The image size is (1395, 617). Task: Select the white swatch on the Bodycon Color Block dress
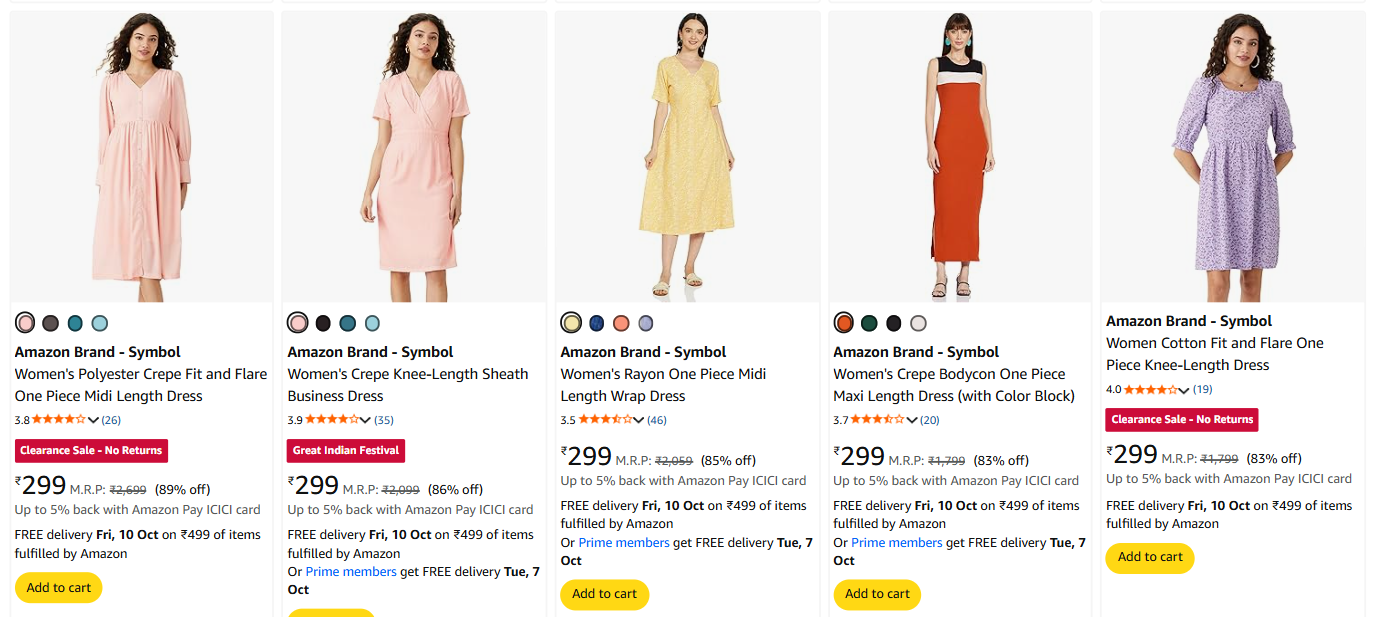point(918,323)
